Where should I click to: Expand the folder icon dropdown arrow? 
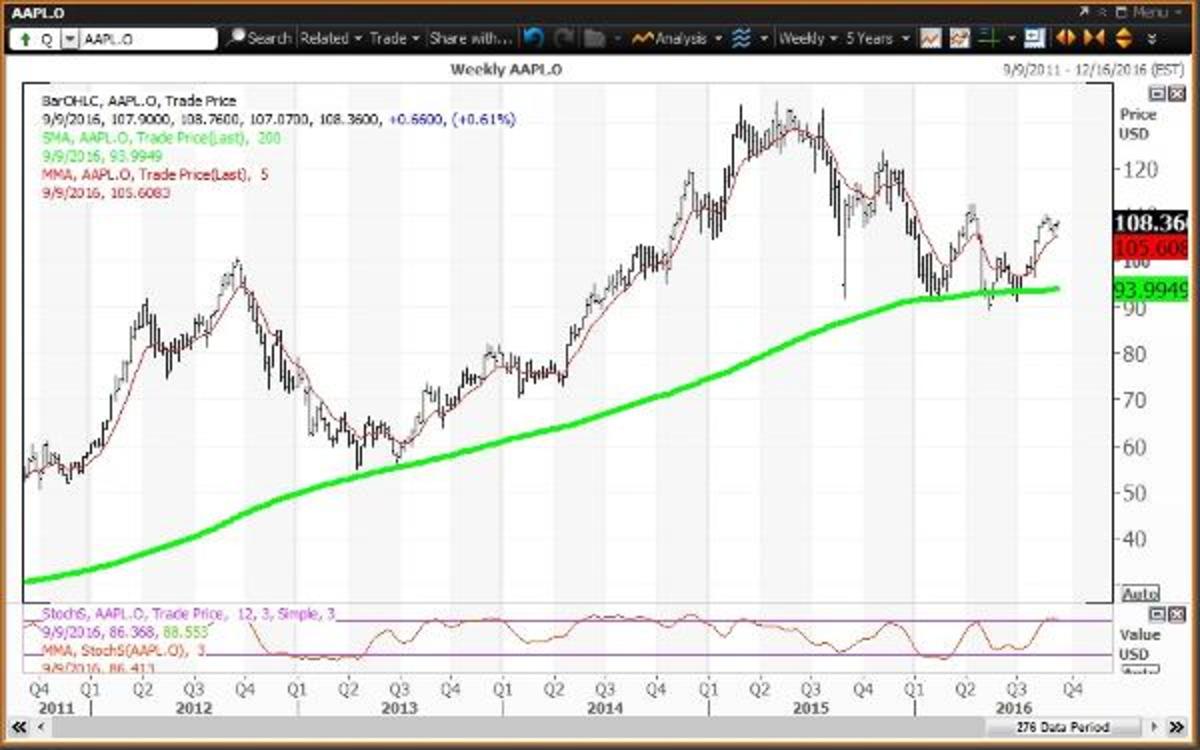click(x=619, y=39)
